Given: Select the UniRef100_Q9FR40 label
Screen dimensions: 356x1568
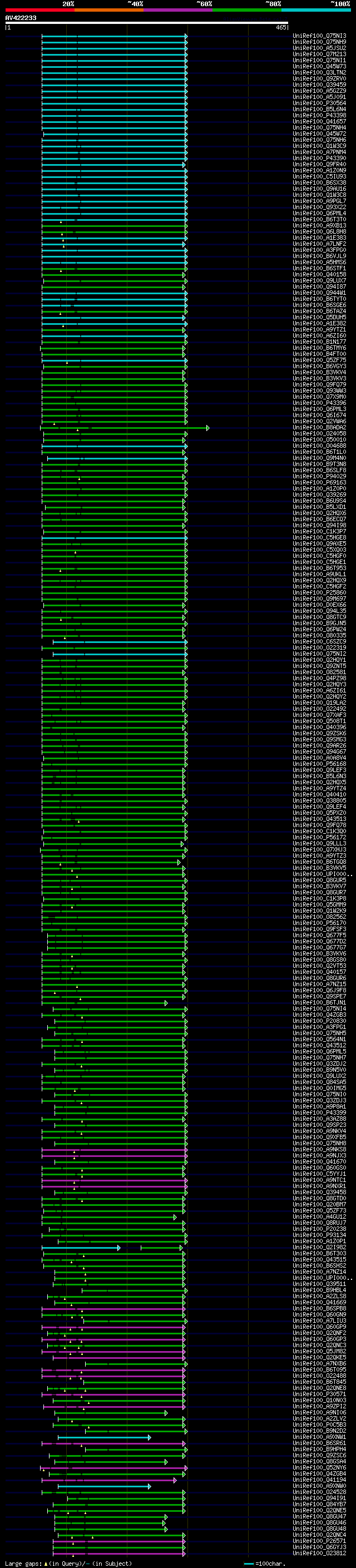Looking at the screenshot, I should coord(319,164).
